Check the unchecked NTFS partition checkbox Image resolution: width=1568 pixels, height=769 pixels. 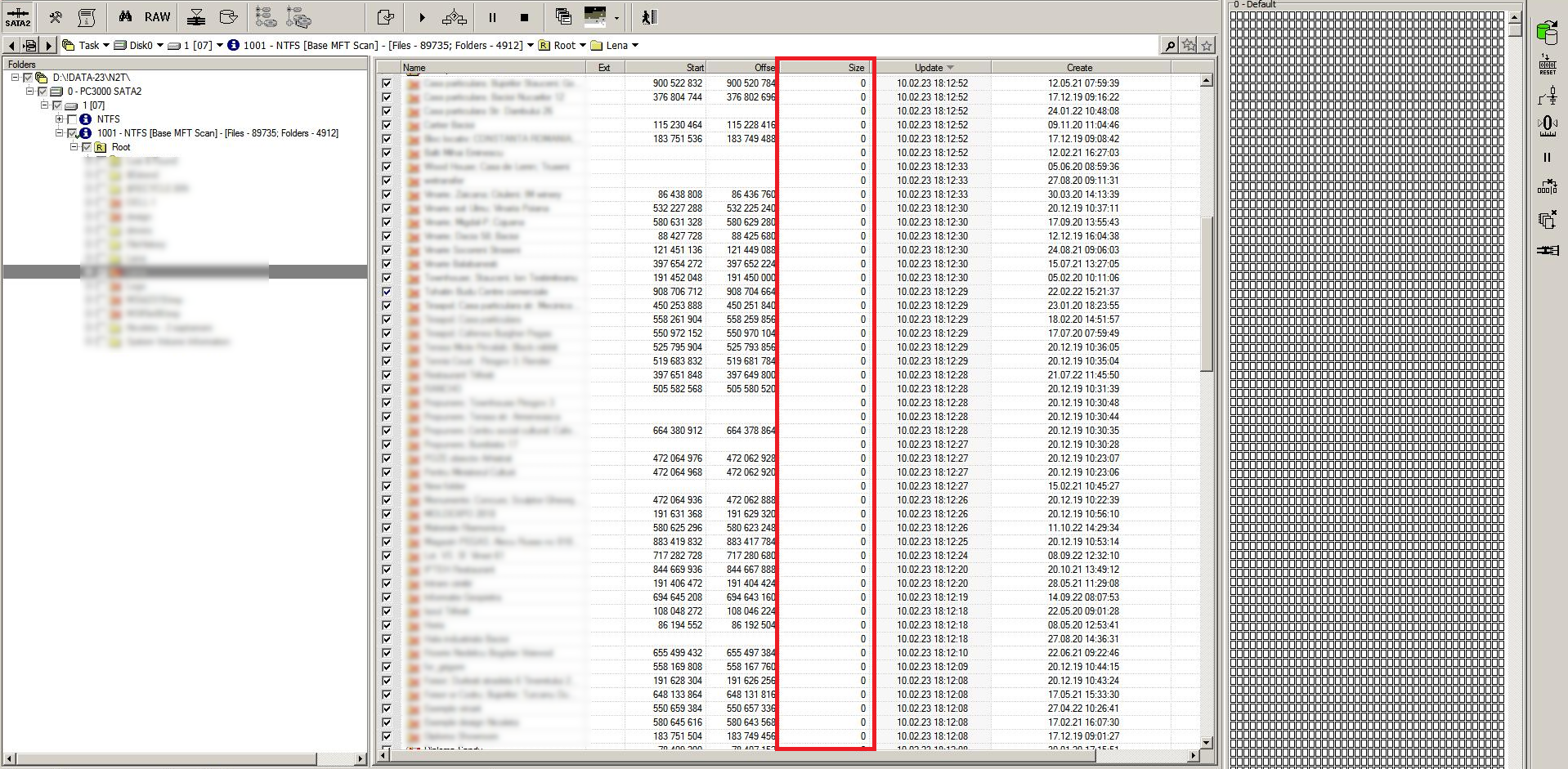(72, 119)
